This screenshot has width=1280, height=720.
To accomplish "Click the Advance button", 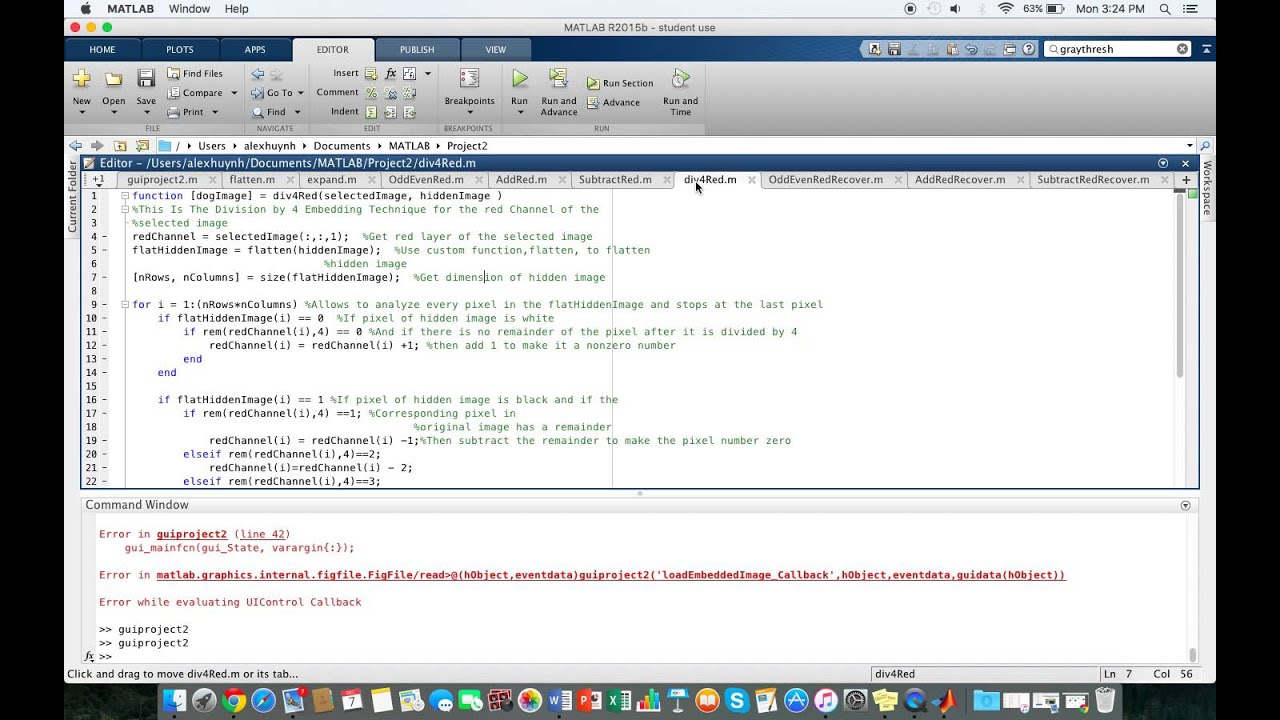I will point(613,102).
